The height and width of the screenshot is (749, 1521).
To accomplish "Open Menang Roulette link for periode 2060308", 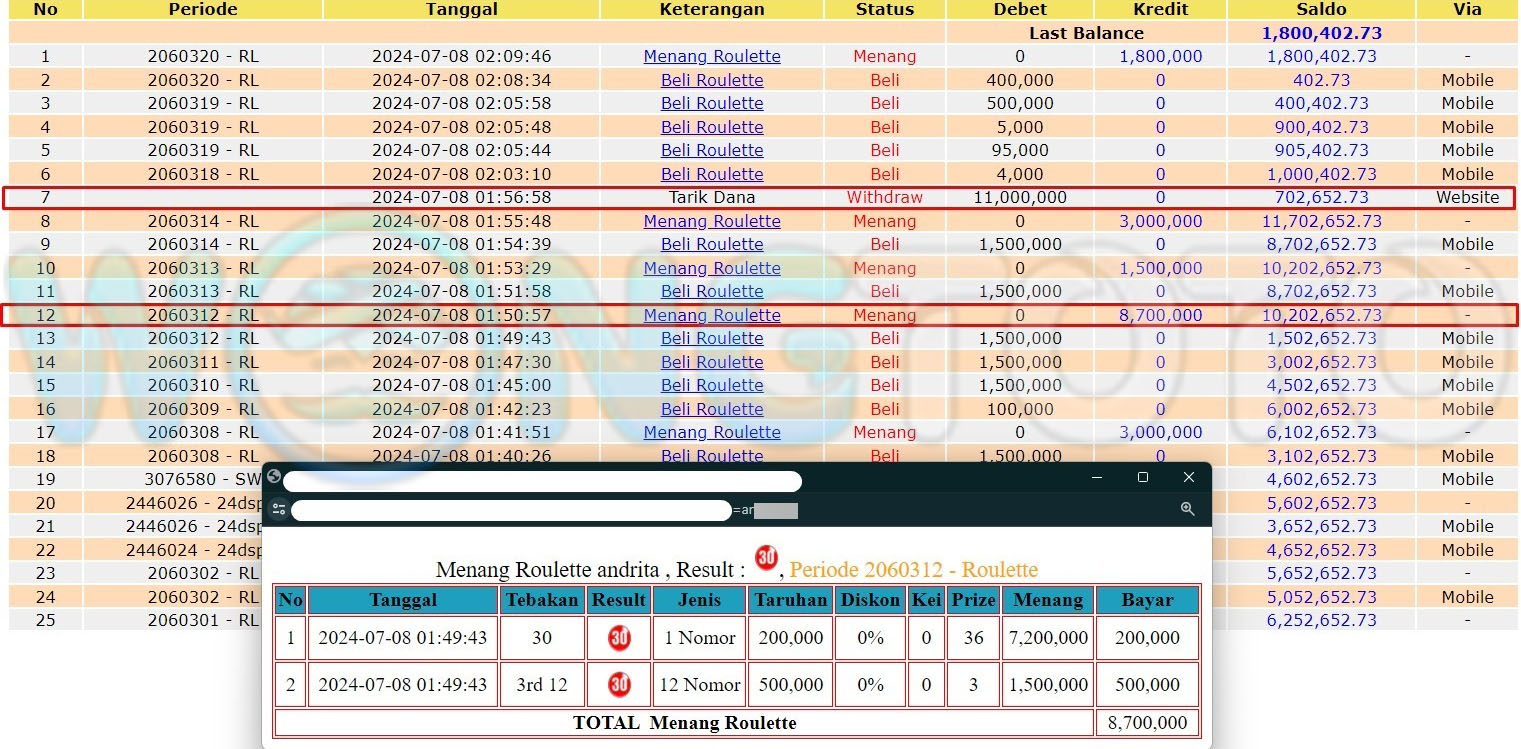I will (x=712, y=432).
